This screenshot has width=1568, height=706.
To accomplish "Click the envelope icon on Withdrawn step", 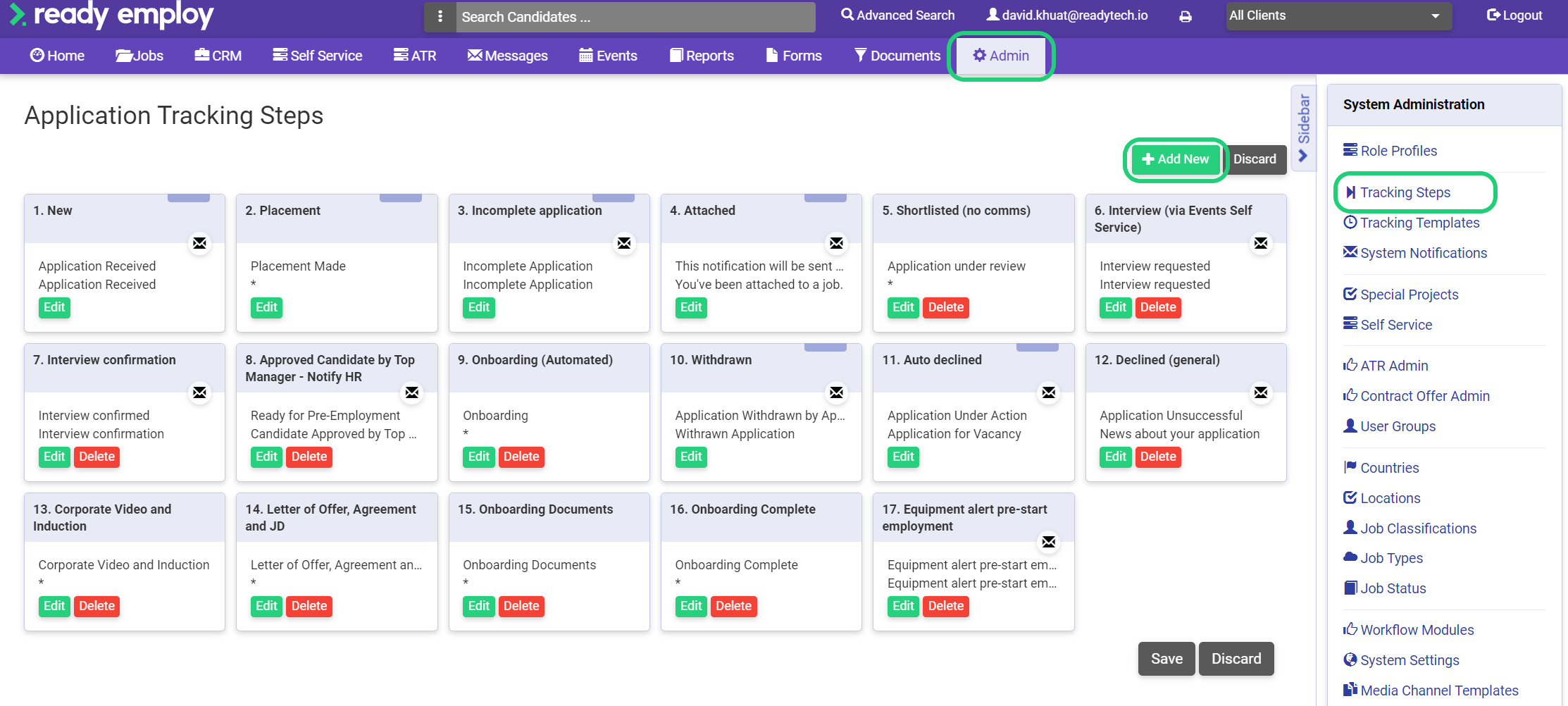I will [x=836, y=392].
